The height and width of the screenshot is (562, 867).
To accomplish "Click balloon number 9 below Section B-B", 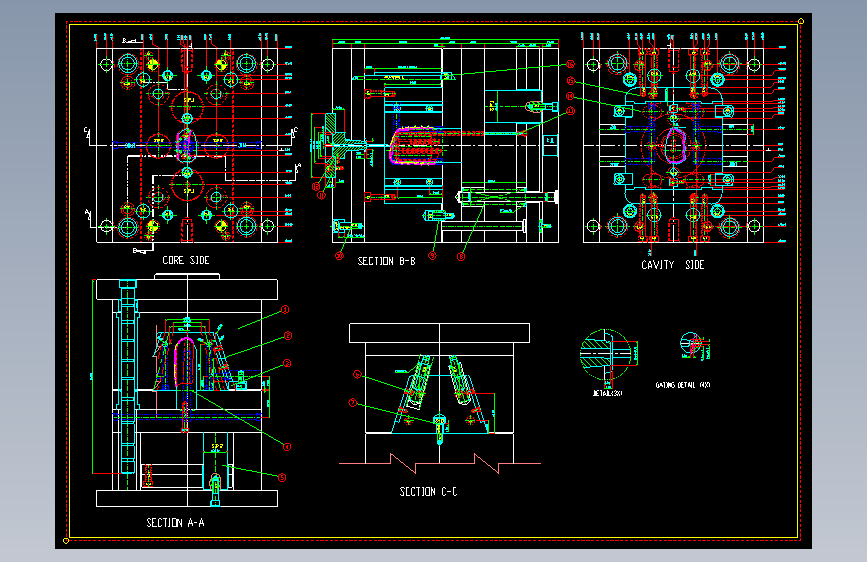I will 432,256.
